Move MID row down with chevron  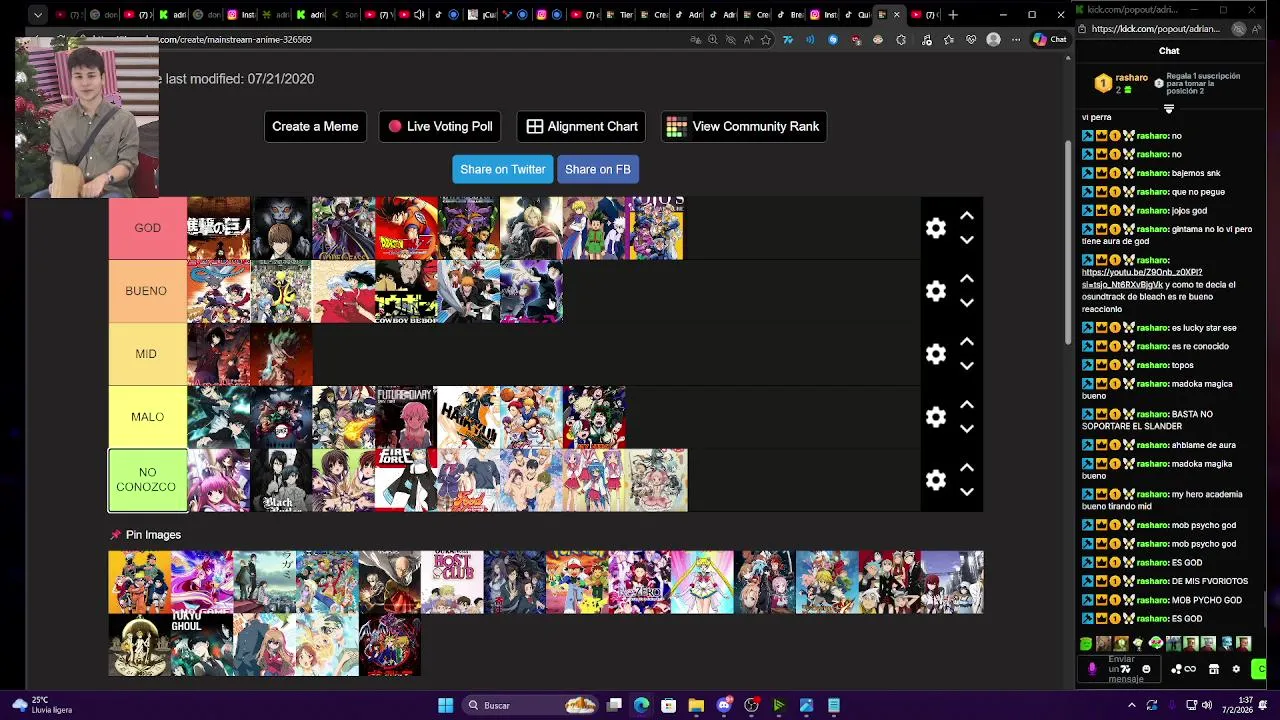point(967,366)
